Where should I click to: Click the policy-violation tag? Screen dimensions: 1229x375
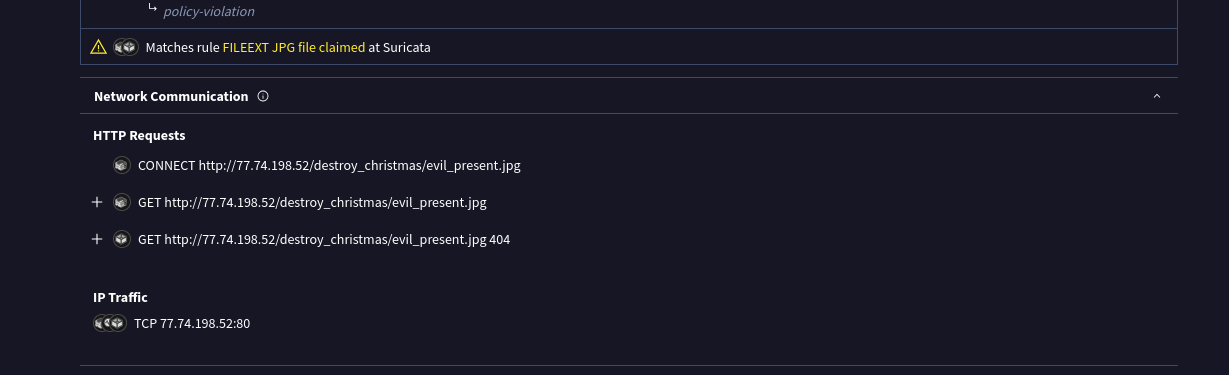coord(209,12)
